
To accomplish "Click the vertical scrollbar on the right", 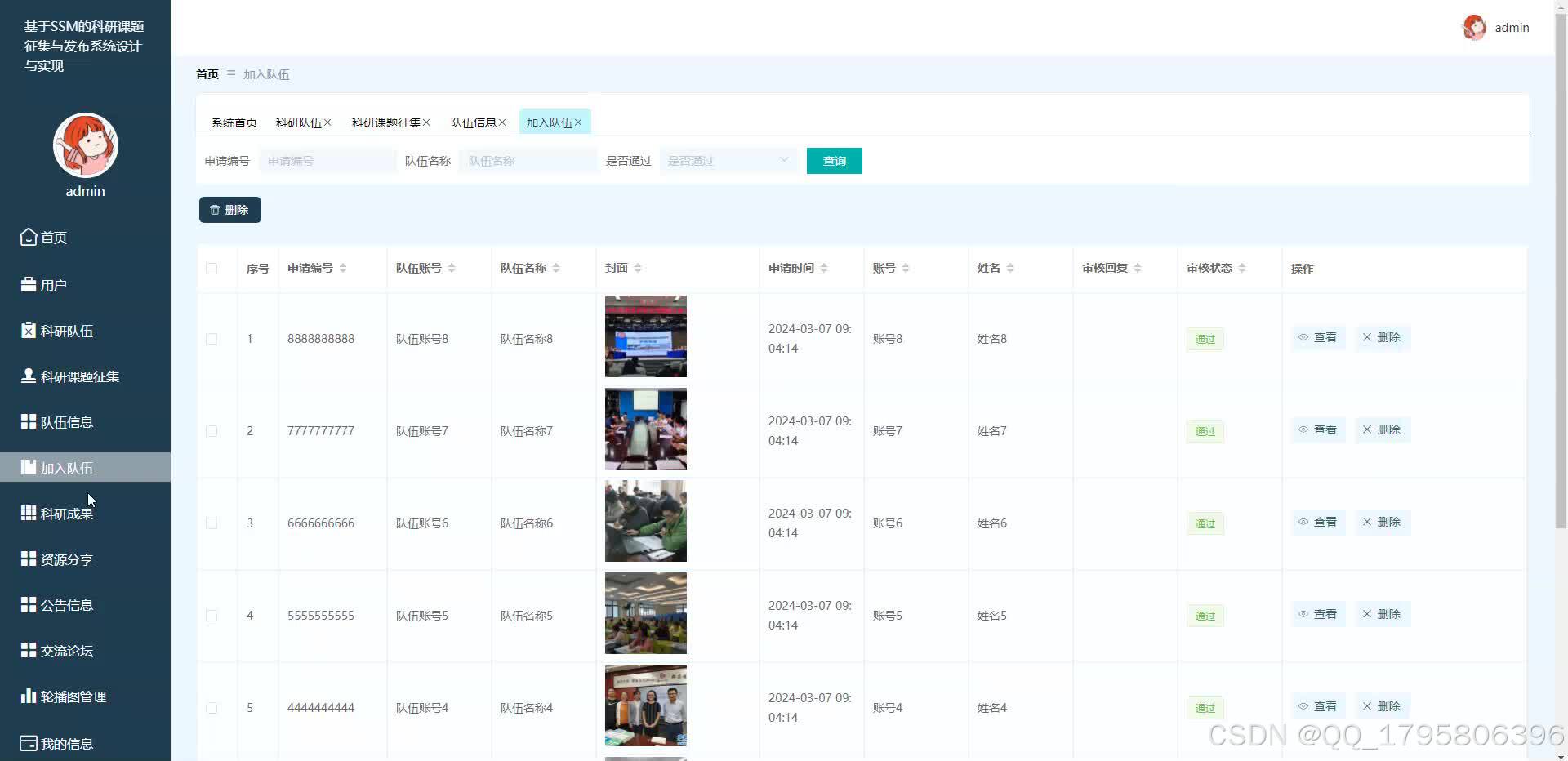I will (1561, 269).
